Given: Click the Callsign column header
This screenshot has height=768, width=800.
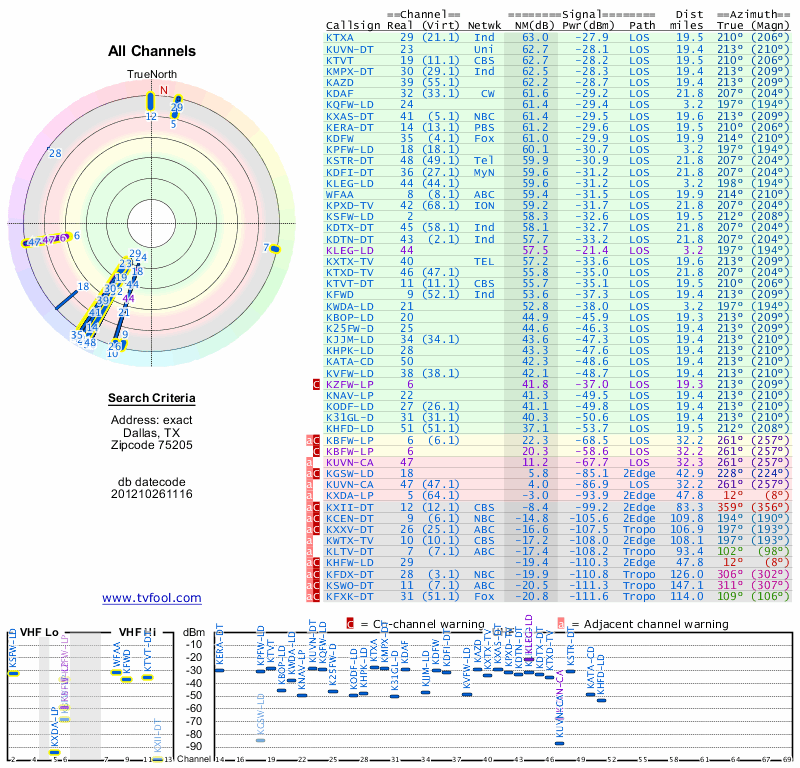Looking at the screenshot, I should pyautogui.click(x=353, y=26).
